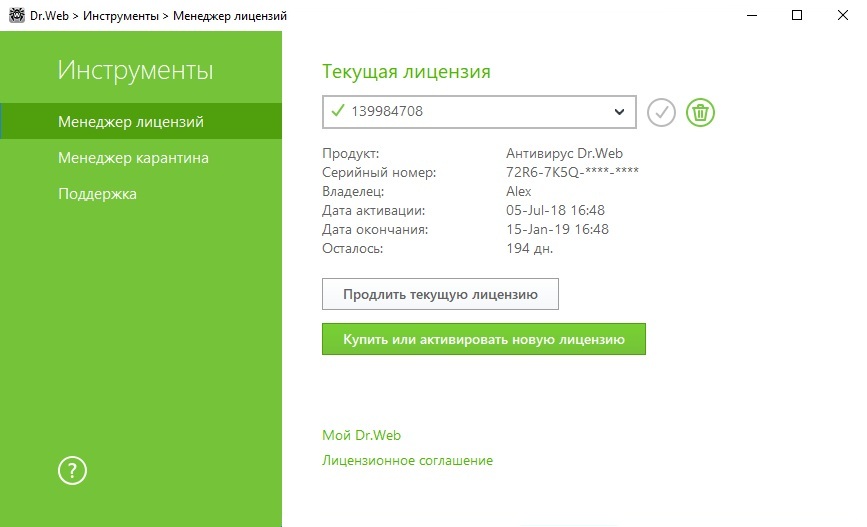This screenshot has width=867, height=527.
Task: Maximize the Dr.Web window
Action: point(797,15)
